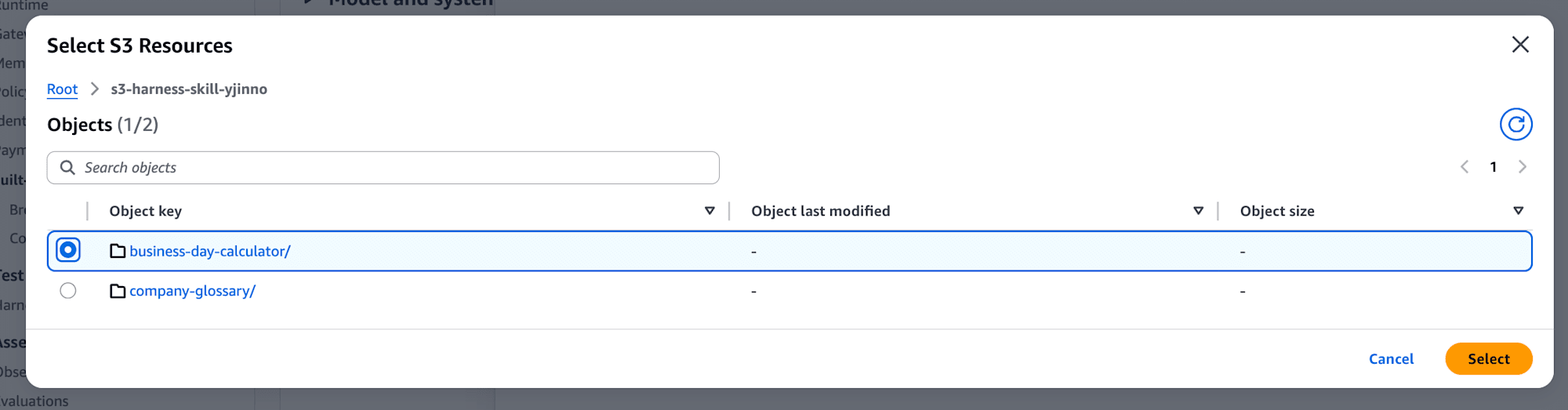Cancel the S3 resource selection

(x=1391, y=359)
